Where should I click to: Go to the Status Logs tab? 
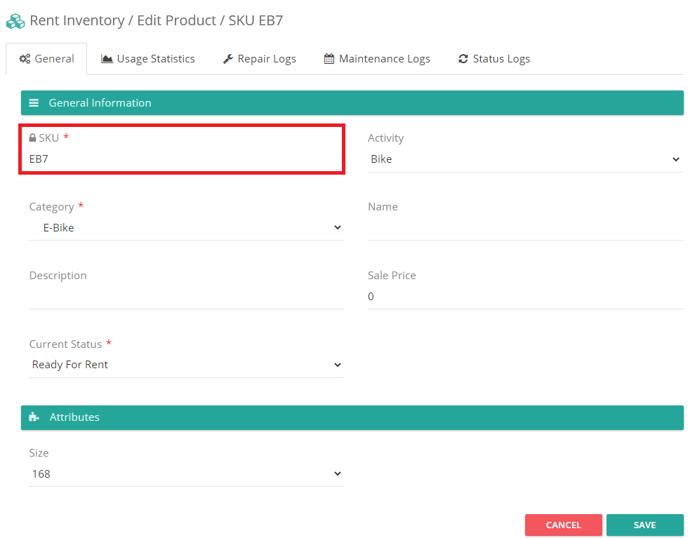494,59
